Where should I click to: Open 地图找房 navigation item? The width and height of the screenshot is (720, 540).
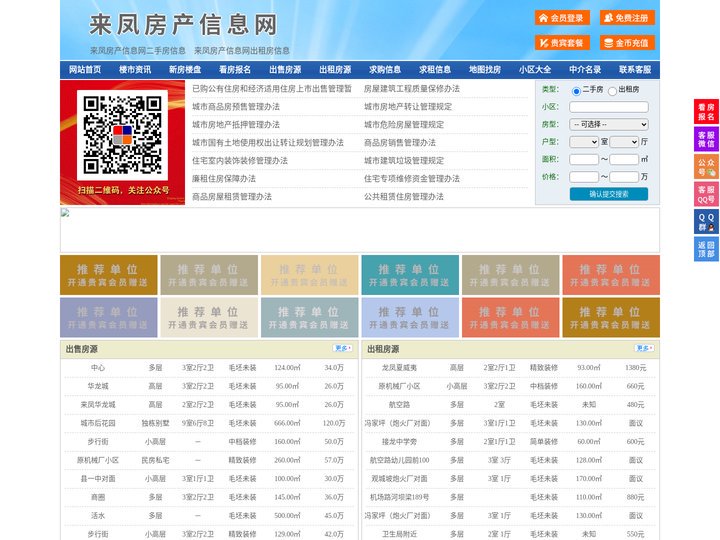click(x=485, y=70)
